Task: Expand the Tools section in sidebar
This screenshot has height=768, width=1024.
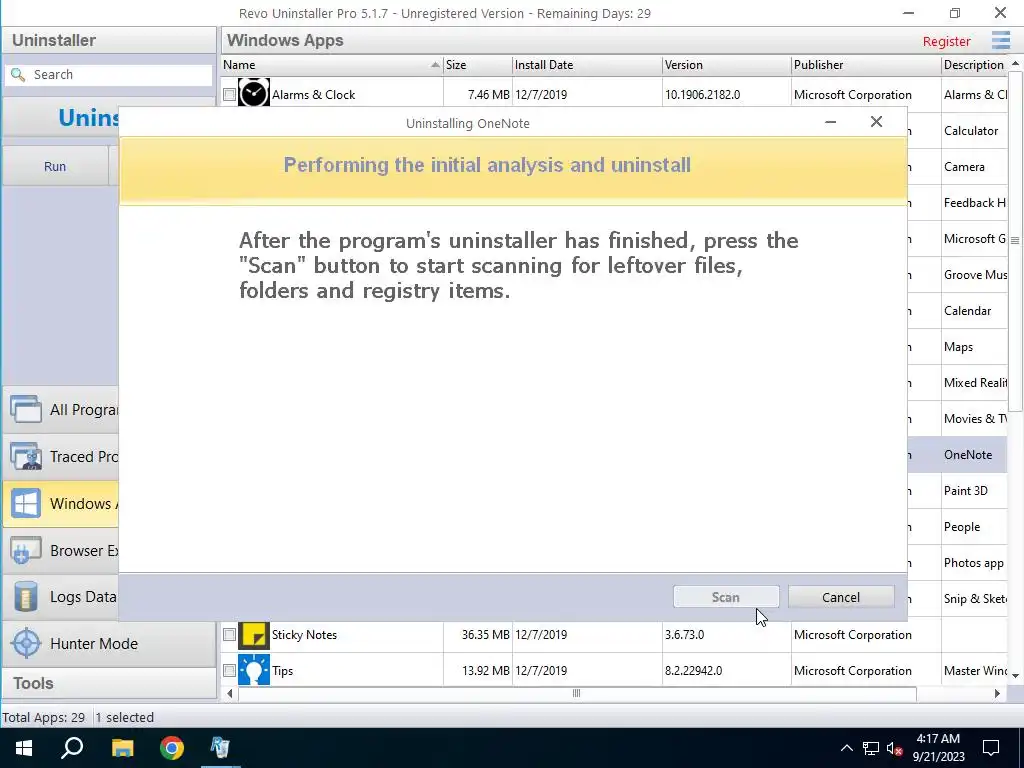Action: pyautogui.click(x=108, y=683)
